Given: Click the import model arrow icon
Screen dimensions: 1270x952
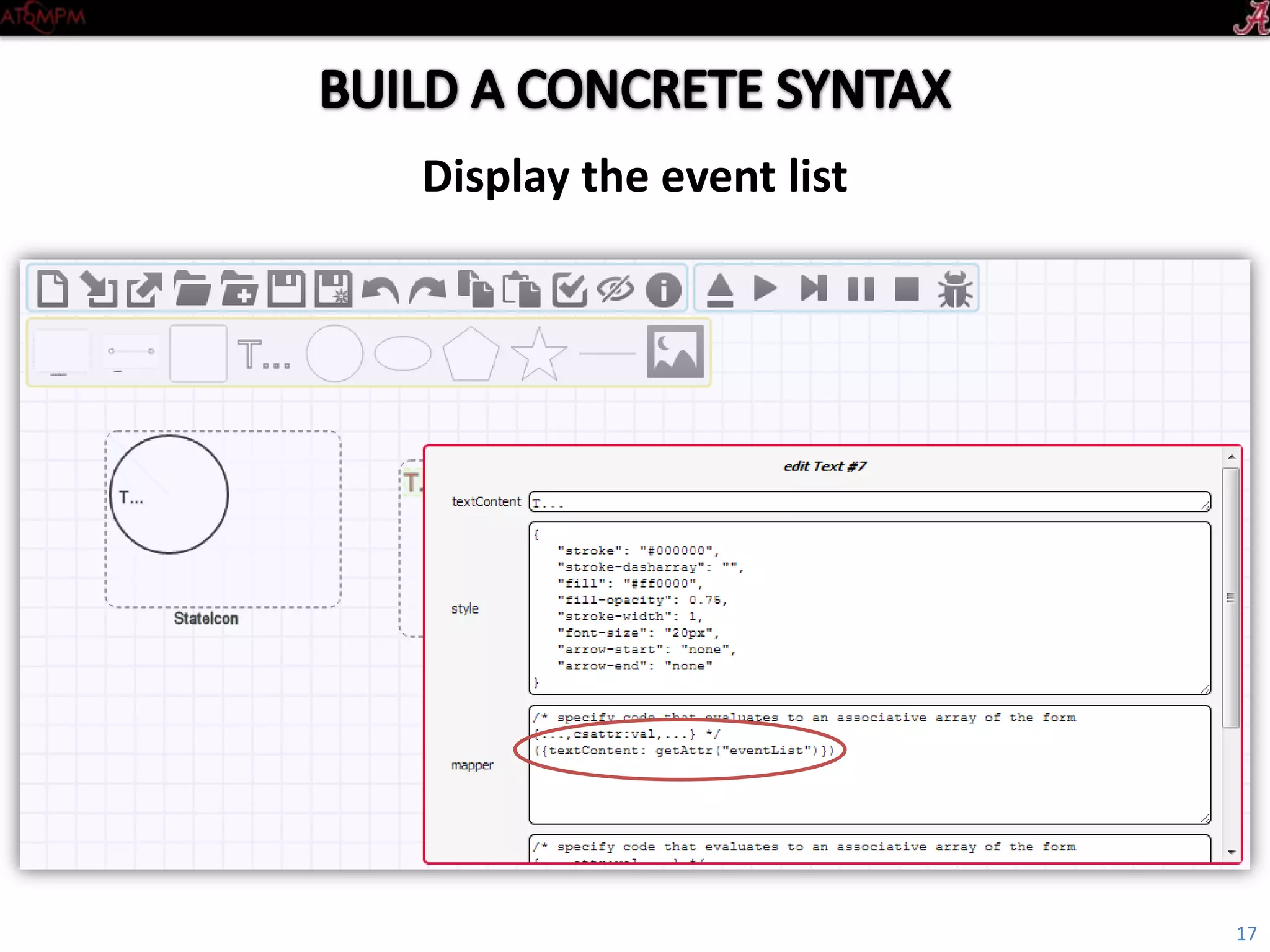Looking at the screenshot, I should [x=99, y=289].
